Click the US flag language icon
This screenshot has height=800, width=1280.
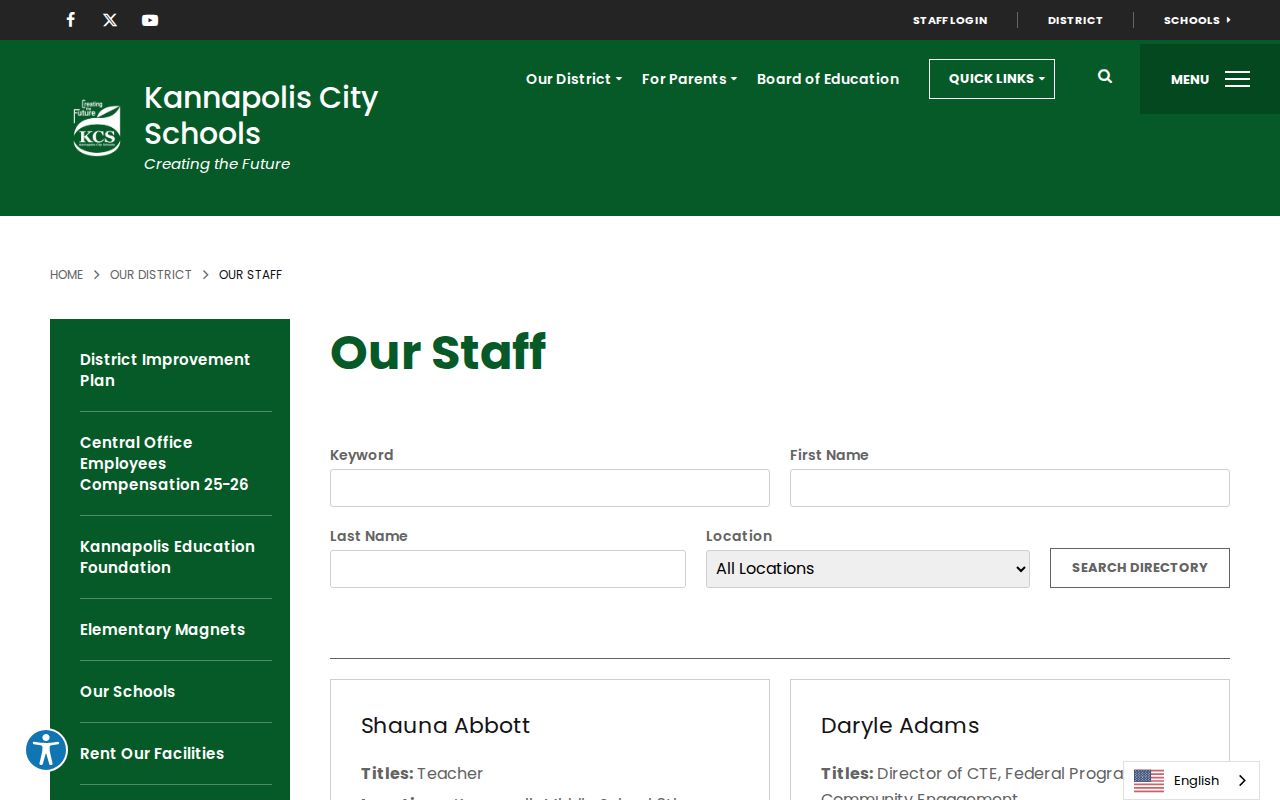click(1149, 781)
